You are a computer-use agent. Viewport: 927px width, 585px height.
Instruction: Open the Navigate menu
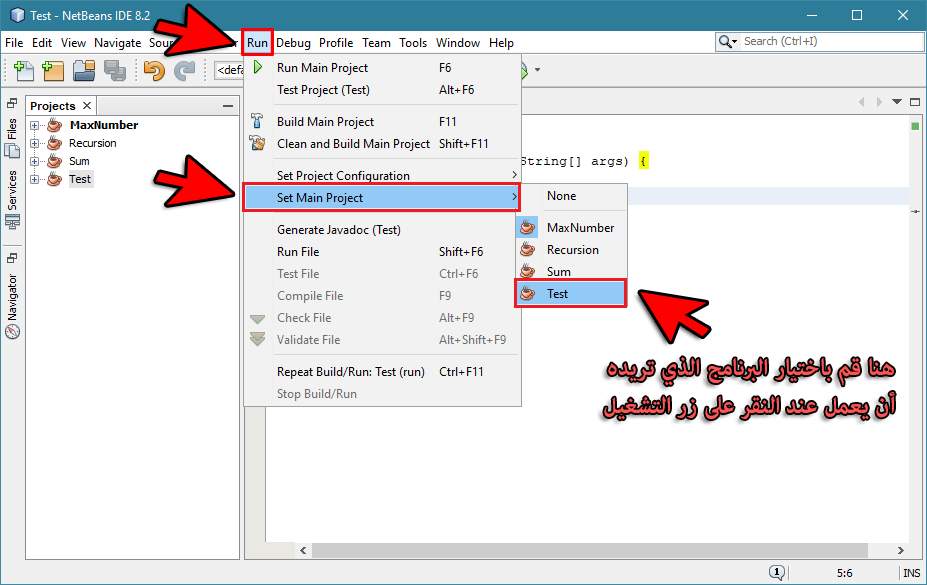(118, 43)
